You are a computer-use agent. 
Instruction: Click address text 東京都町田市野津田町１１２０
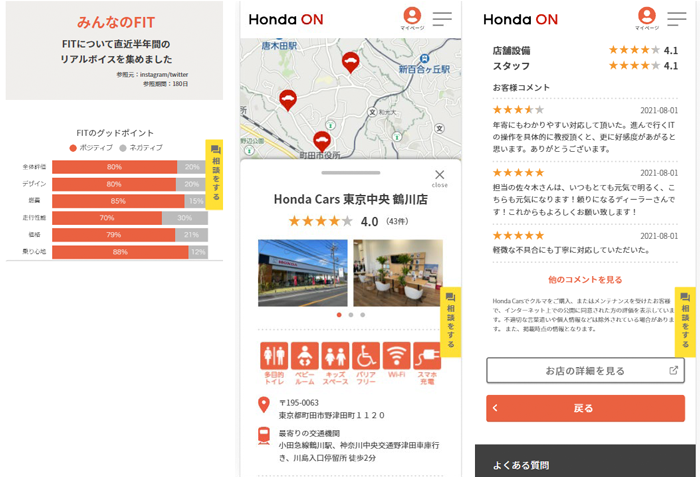(331, 415)
